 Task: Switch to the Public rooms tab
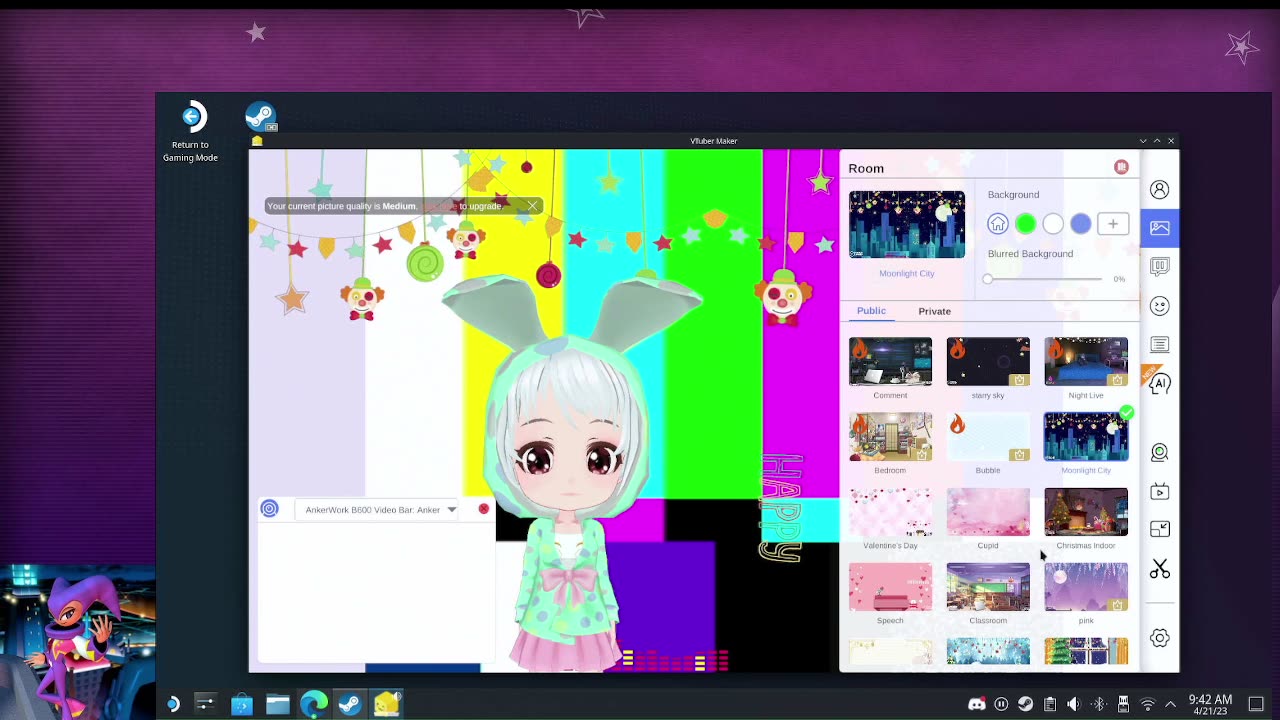tap(871, 311)
